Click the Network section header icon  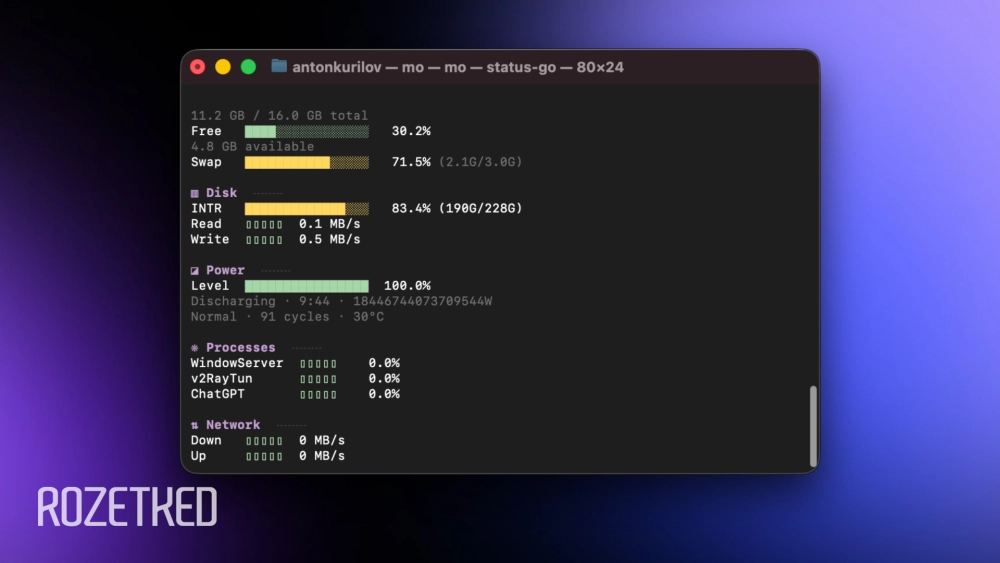point(195,425)
